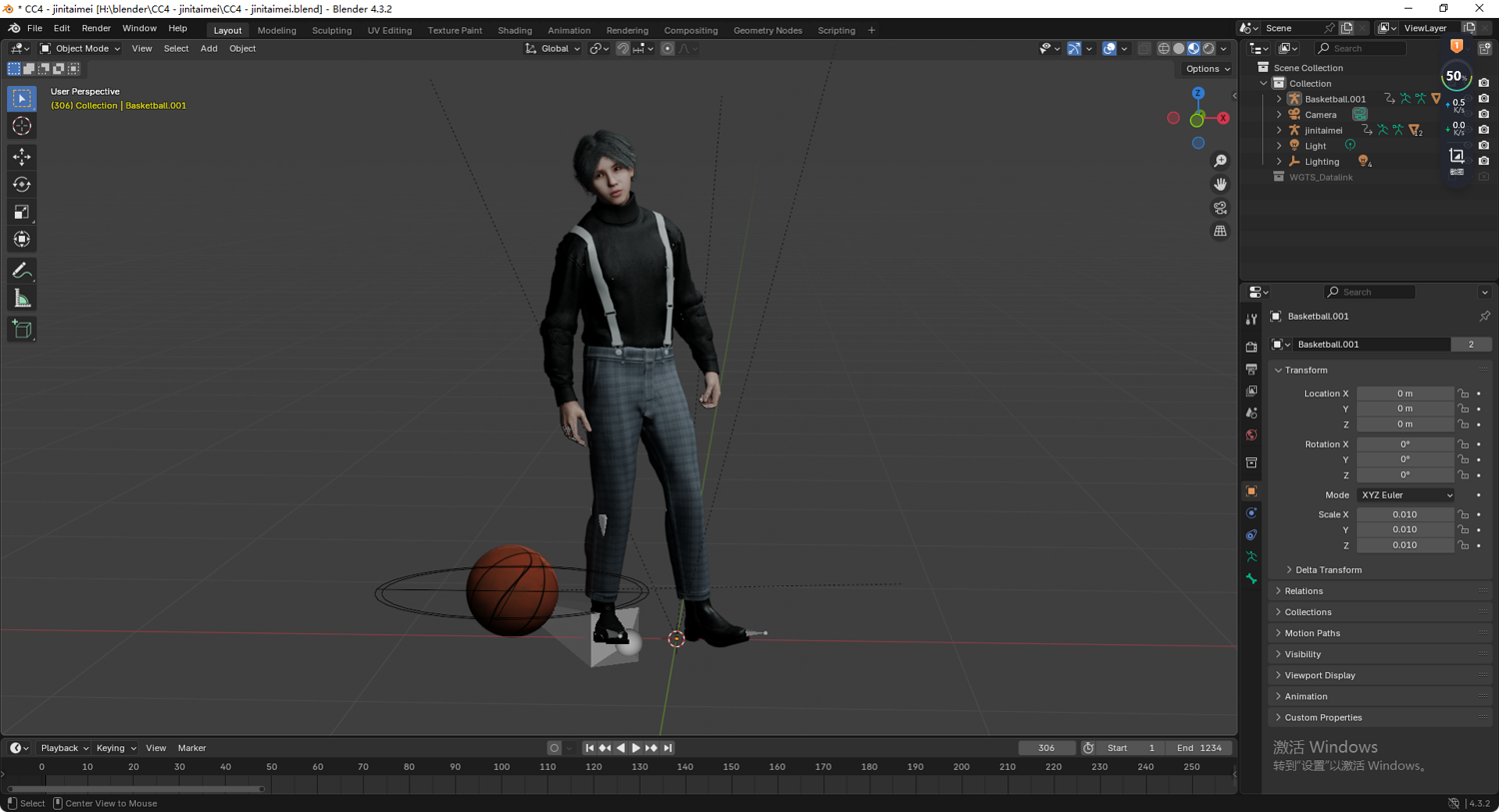Open the viewport Options dropdown
The height and width of the screenshot is (812, 1499).
1207,69
